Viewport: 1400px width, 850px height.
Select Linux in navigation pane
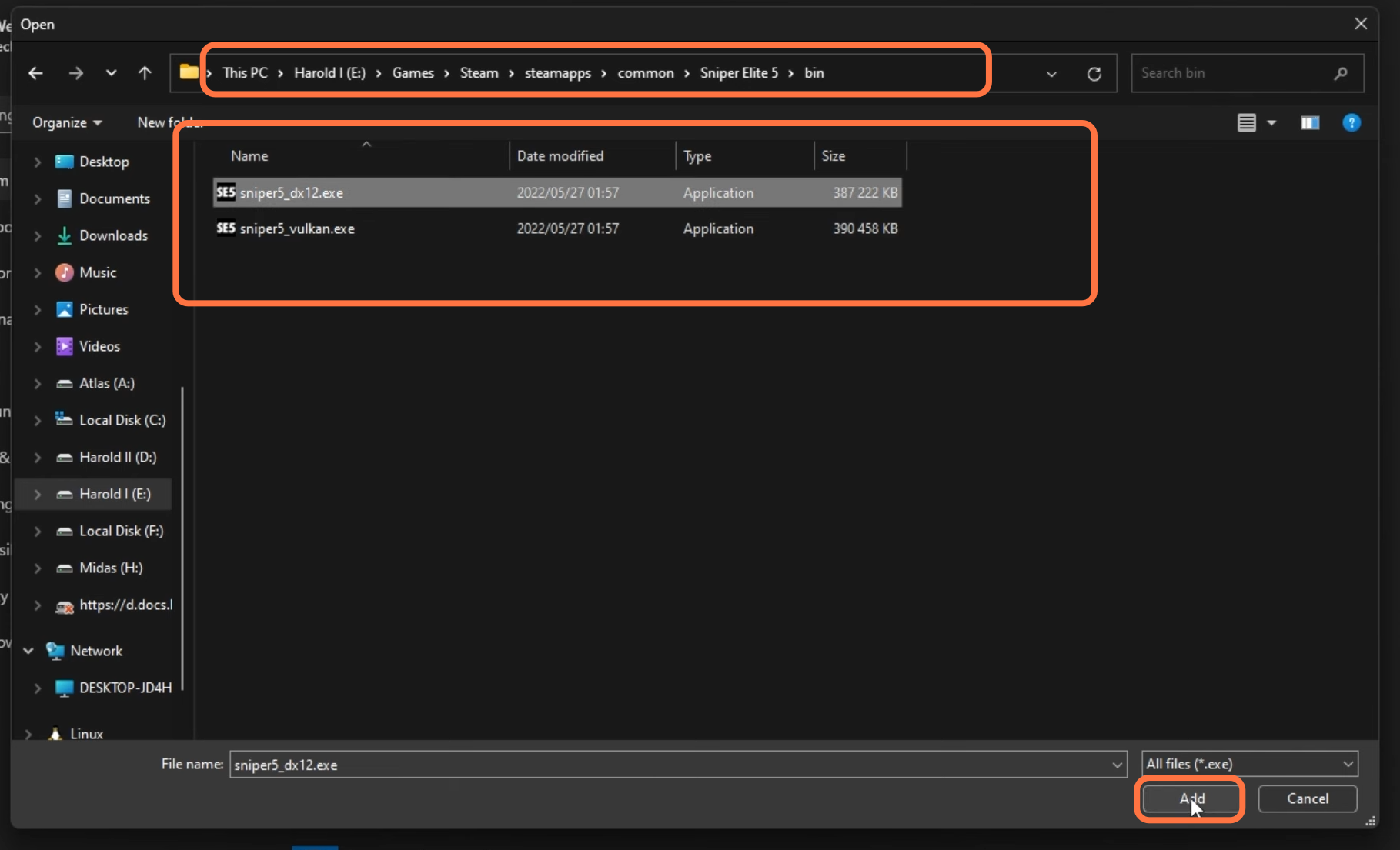[86, 734]
